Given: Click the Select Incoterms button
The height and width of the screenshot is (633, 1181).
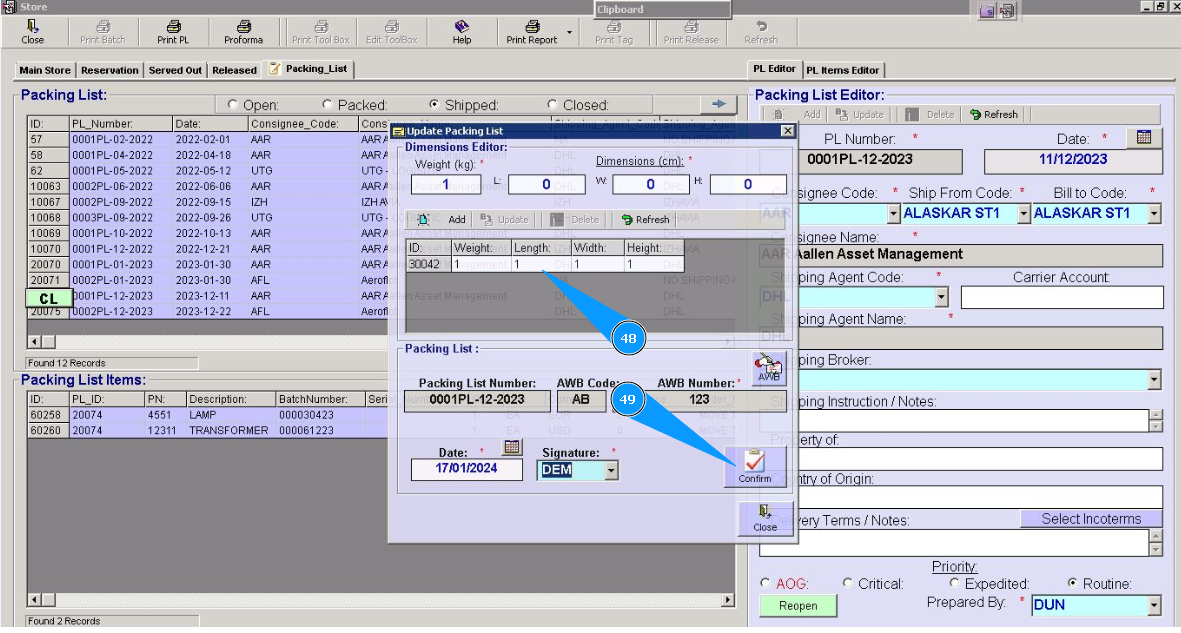Looking at the screenshot, I should [1091, 518].
